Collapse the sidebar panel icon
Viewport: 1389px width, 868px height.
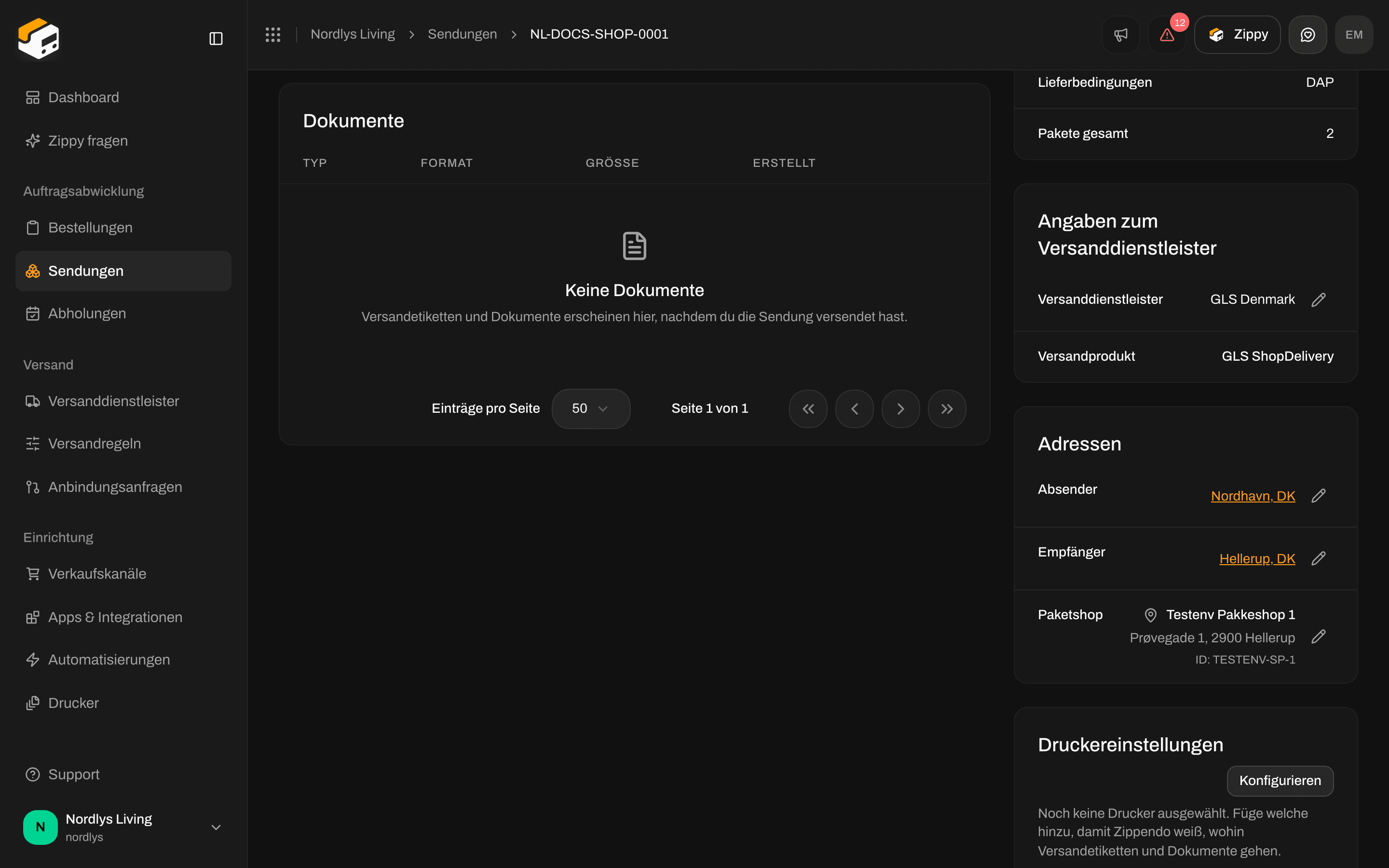[x=216, y=39]
